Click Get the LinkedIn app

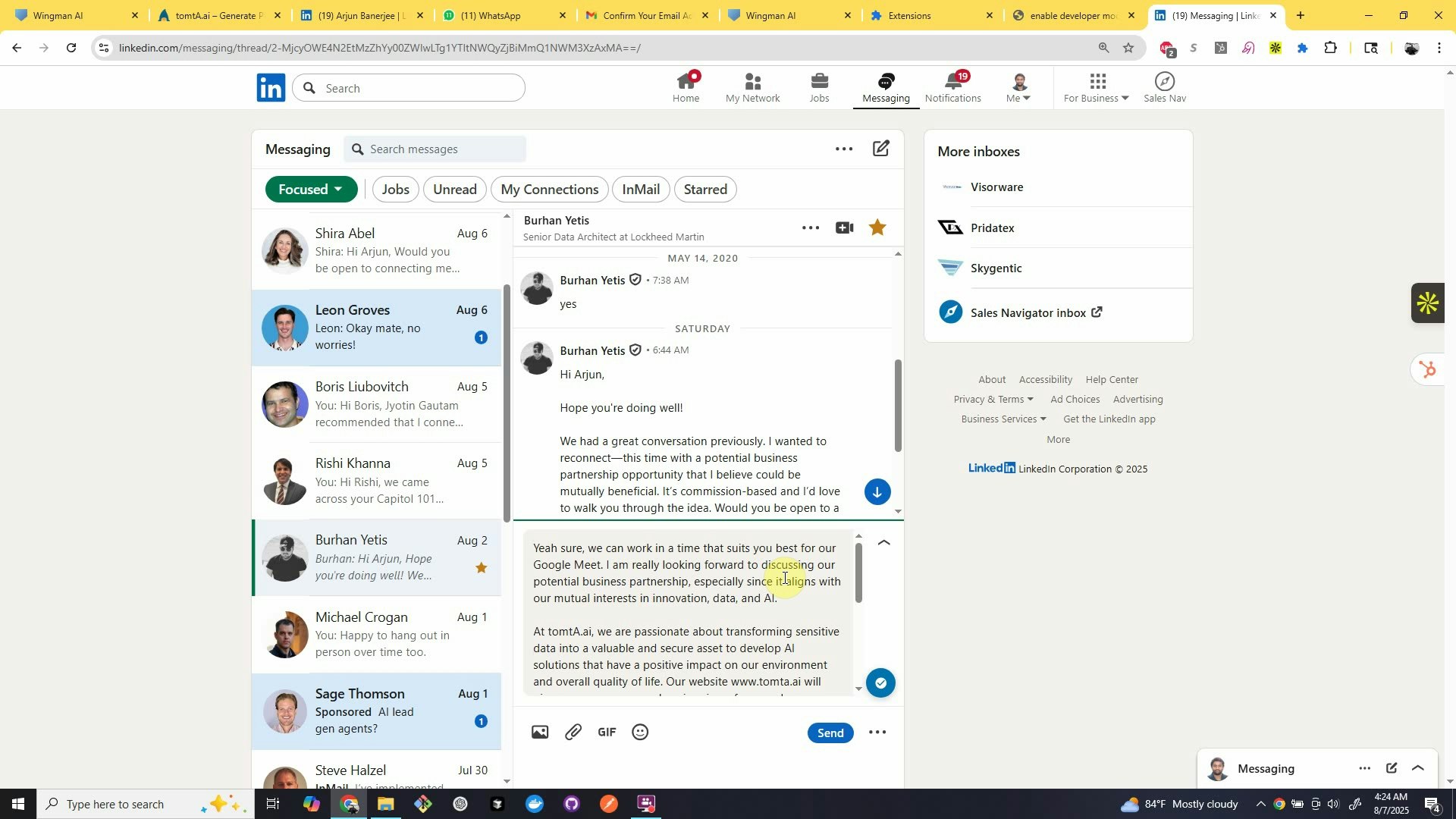click(1109, 419)
